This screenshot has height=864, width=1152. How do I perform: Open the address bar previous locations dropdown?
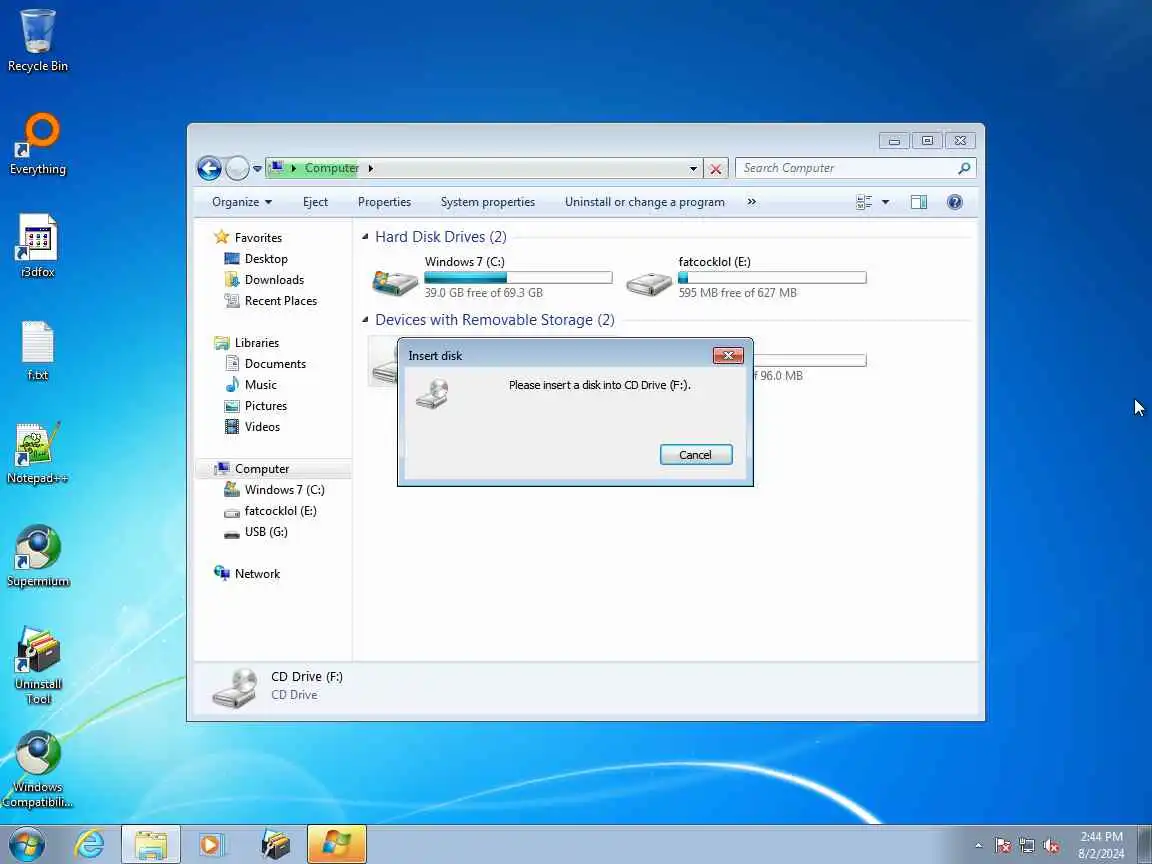point(693,168)
